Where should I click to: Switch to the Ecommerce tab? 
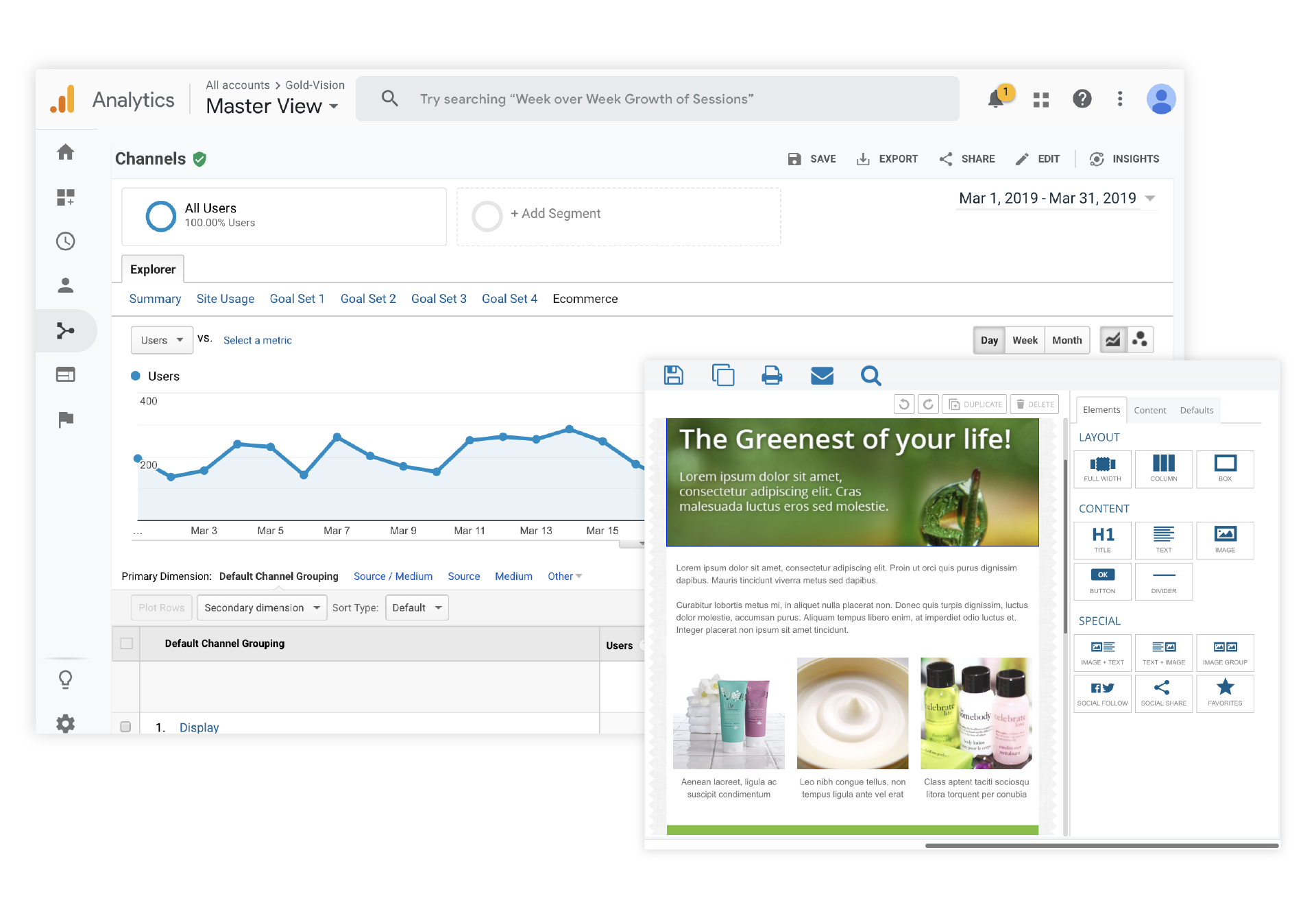585,299
